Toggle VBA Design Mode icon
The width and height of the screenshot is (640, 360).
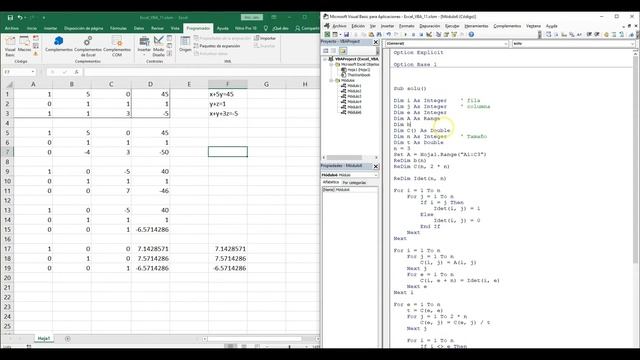point(429,35)
